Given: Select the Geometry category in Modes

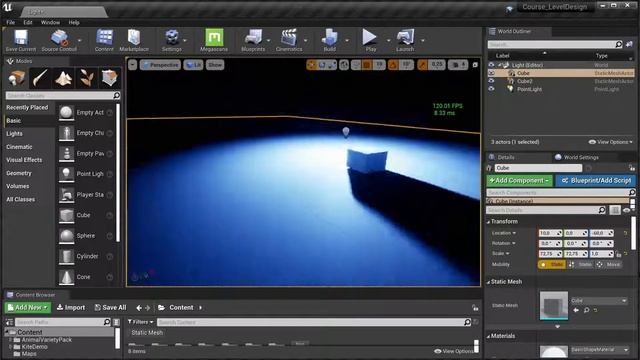Looking at the screenshot, I should pos(19,173).
